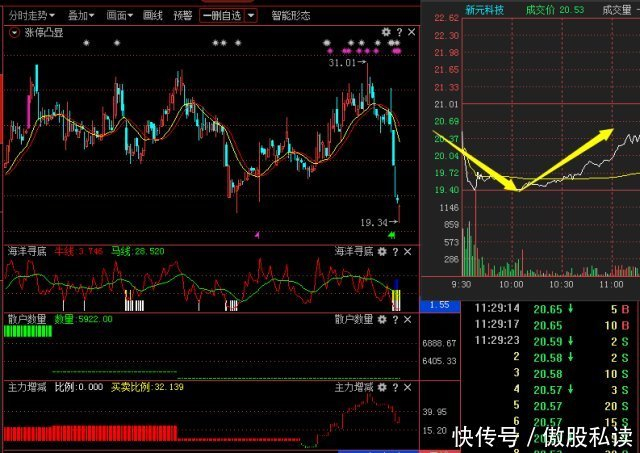Click the 11:00 time axis label
This screenshot has width=640, height=453.
pyautogui.click(x=611, y=284)
